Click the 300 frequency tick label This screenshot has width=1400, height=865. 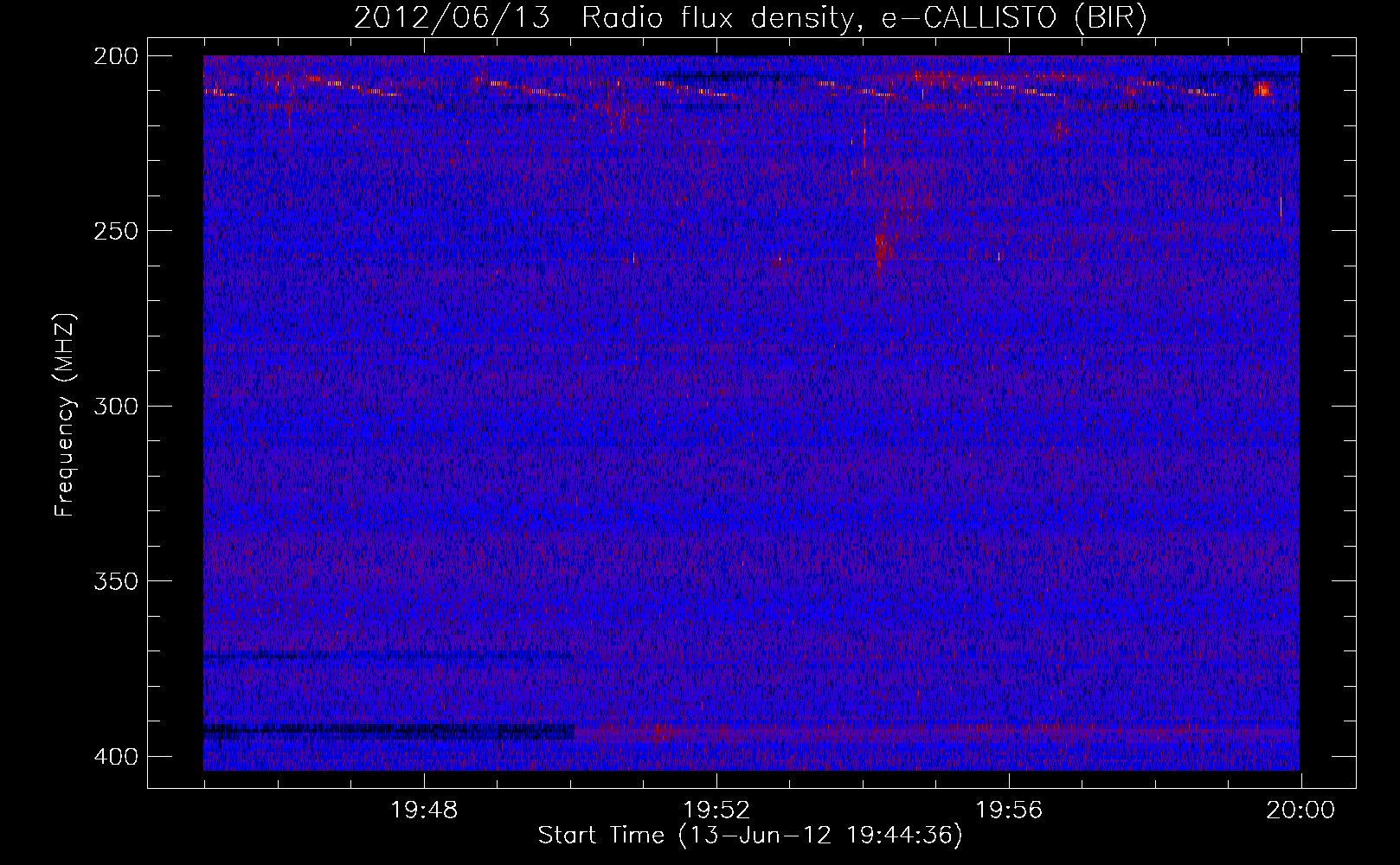[x=116, y=406]
